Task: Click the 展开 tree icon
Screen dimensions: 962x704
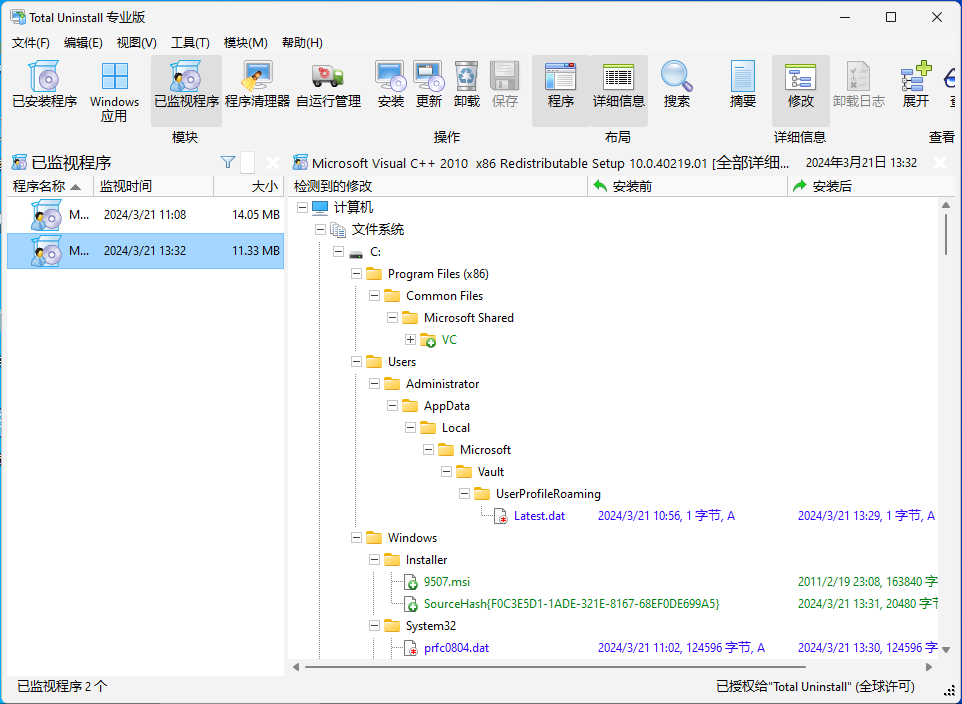Action: coord(916,85)
